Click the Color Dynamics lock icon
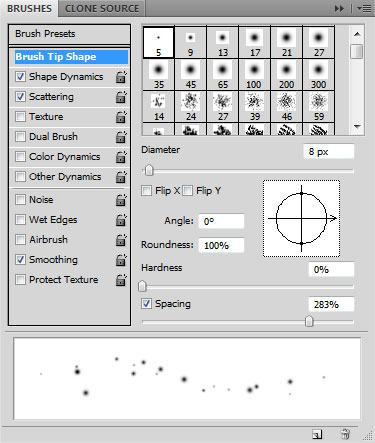 pos(121,157)
